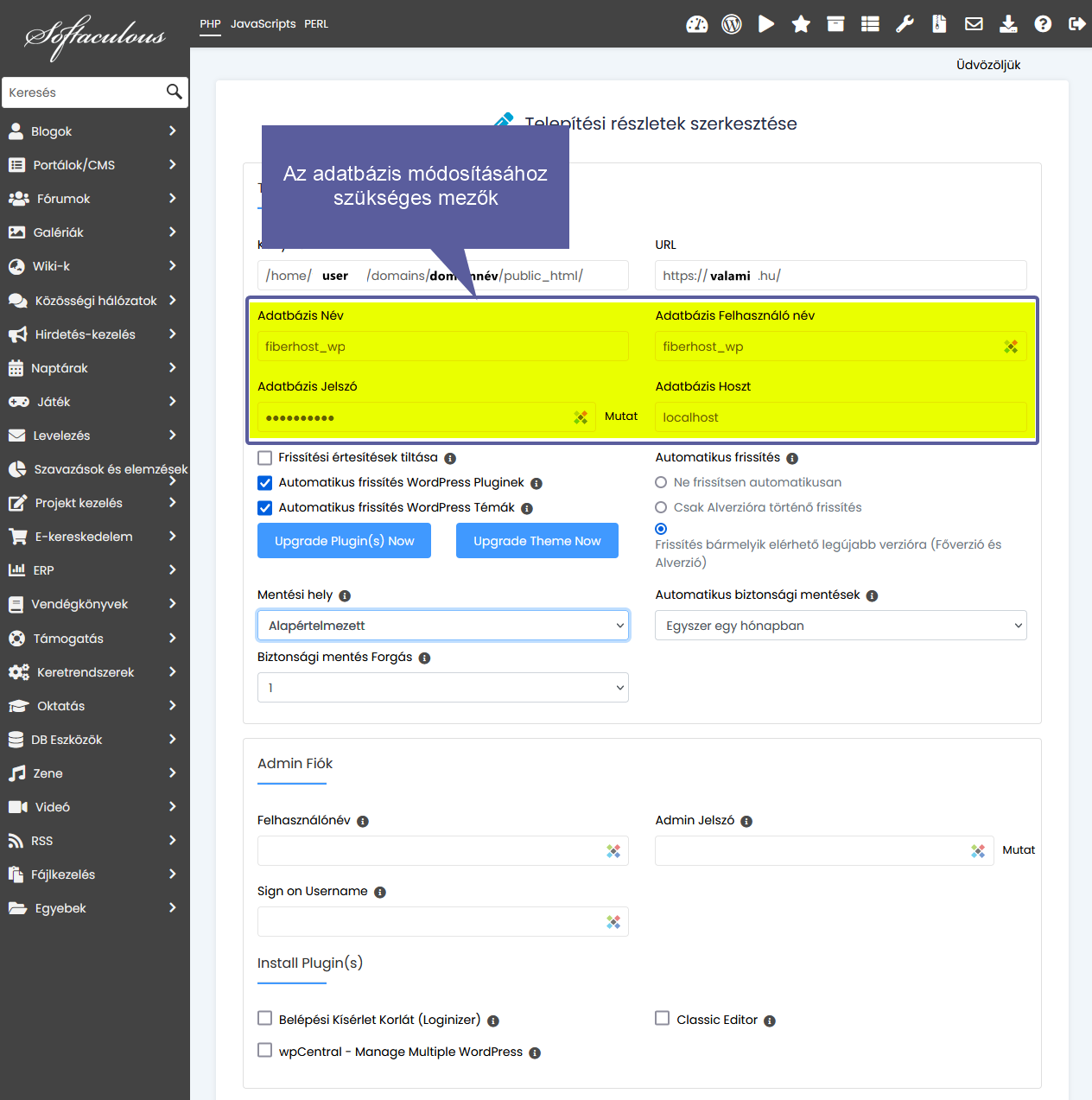Open the Softaculous dashboard gauge icon
The height and width of the screenshot is (1100, 1092).
click(x=697, y=24)
